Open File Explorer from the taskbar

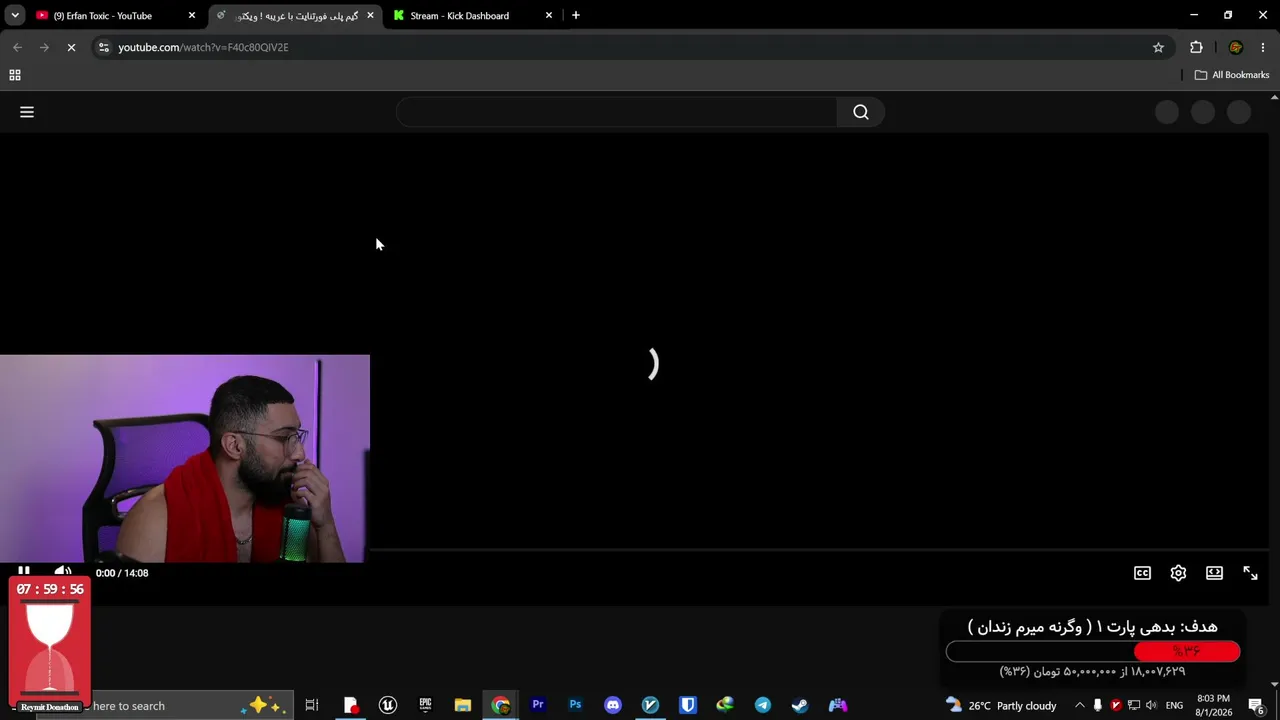[462, 705]
